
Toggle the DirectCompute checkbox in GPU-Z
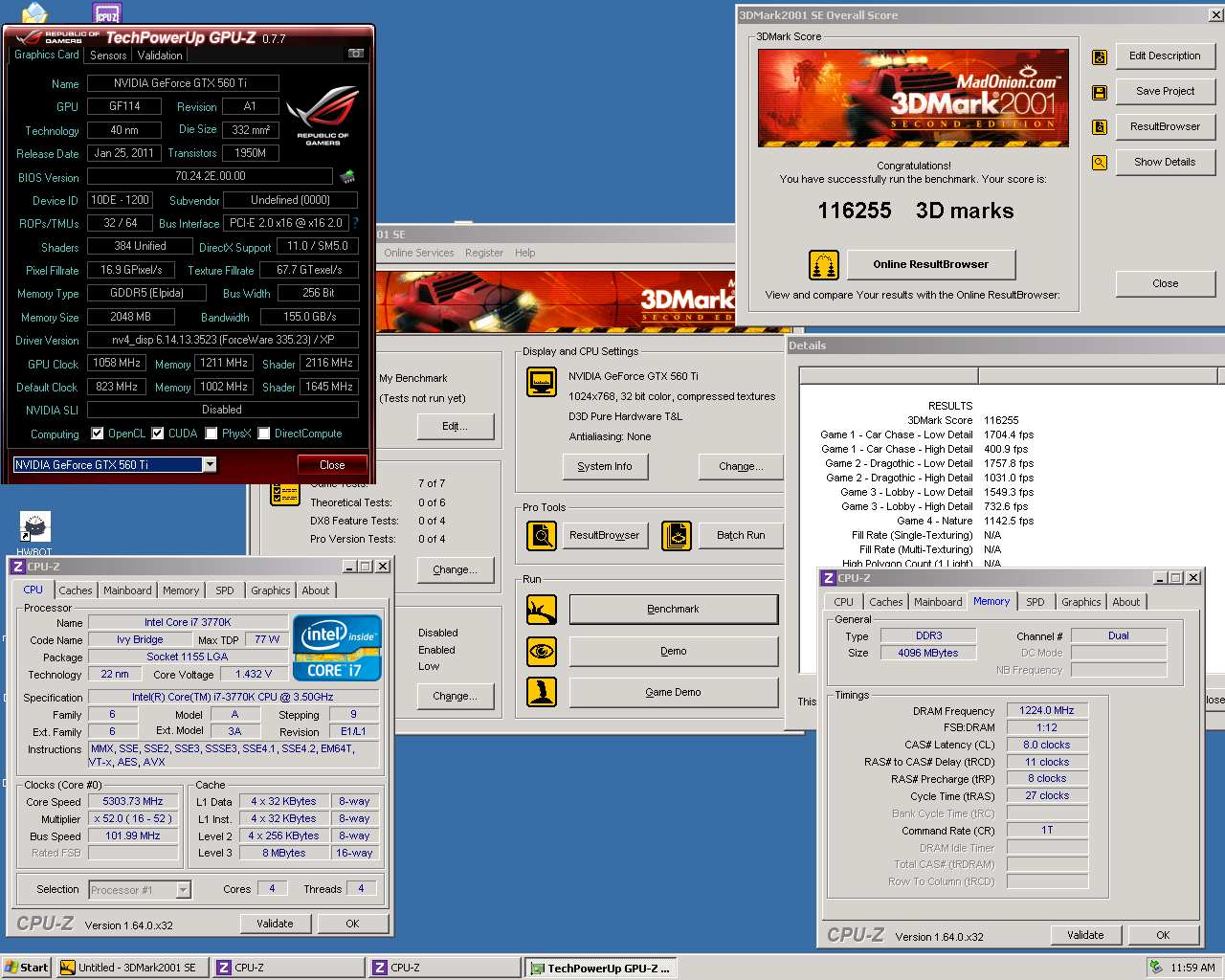pos(264,434)
